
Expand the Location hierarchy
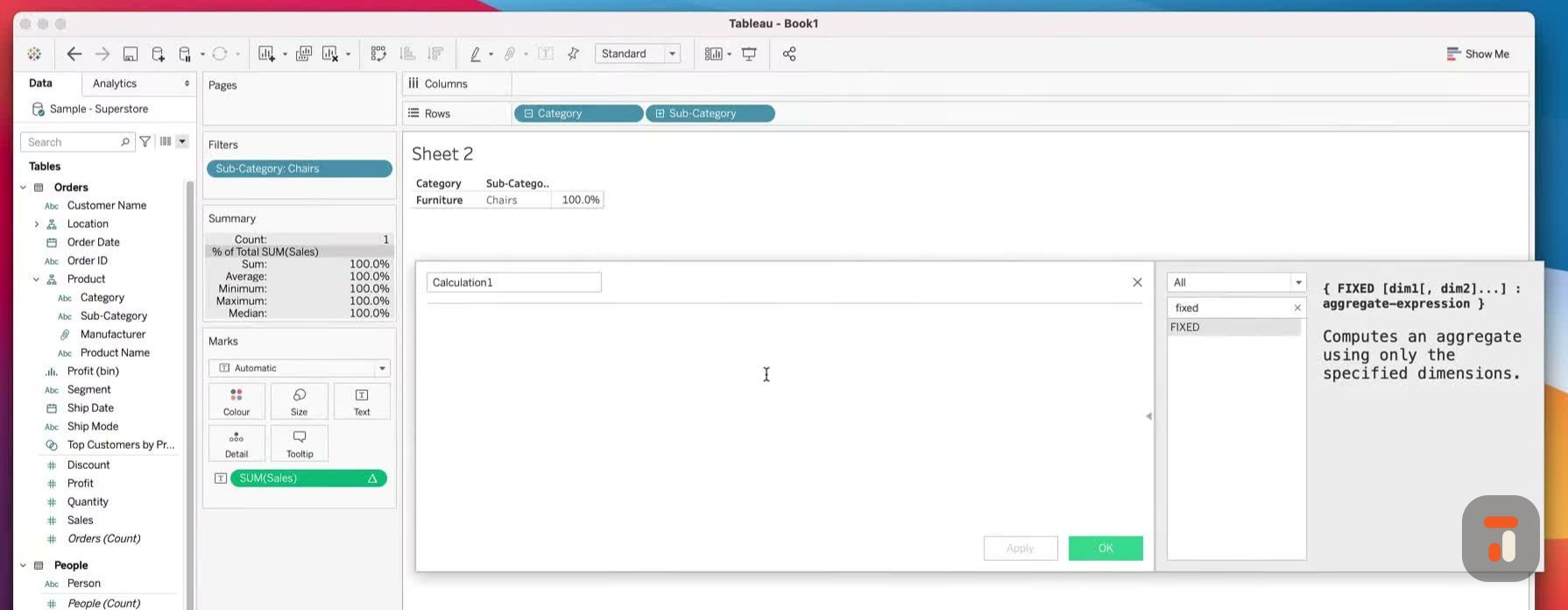[x=37, y=224]
